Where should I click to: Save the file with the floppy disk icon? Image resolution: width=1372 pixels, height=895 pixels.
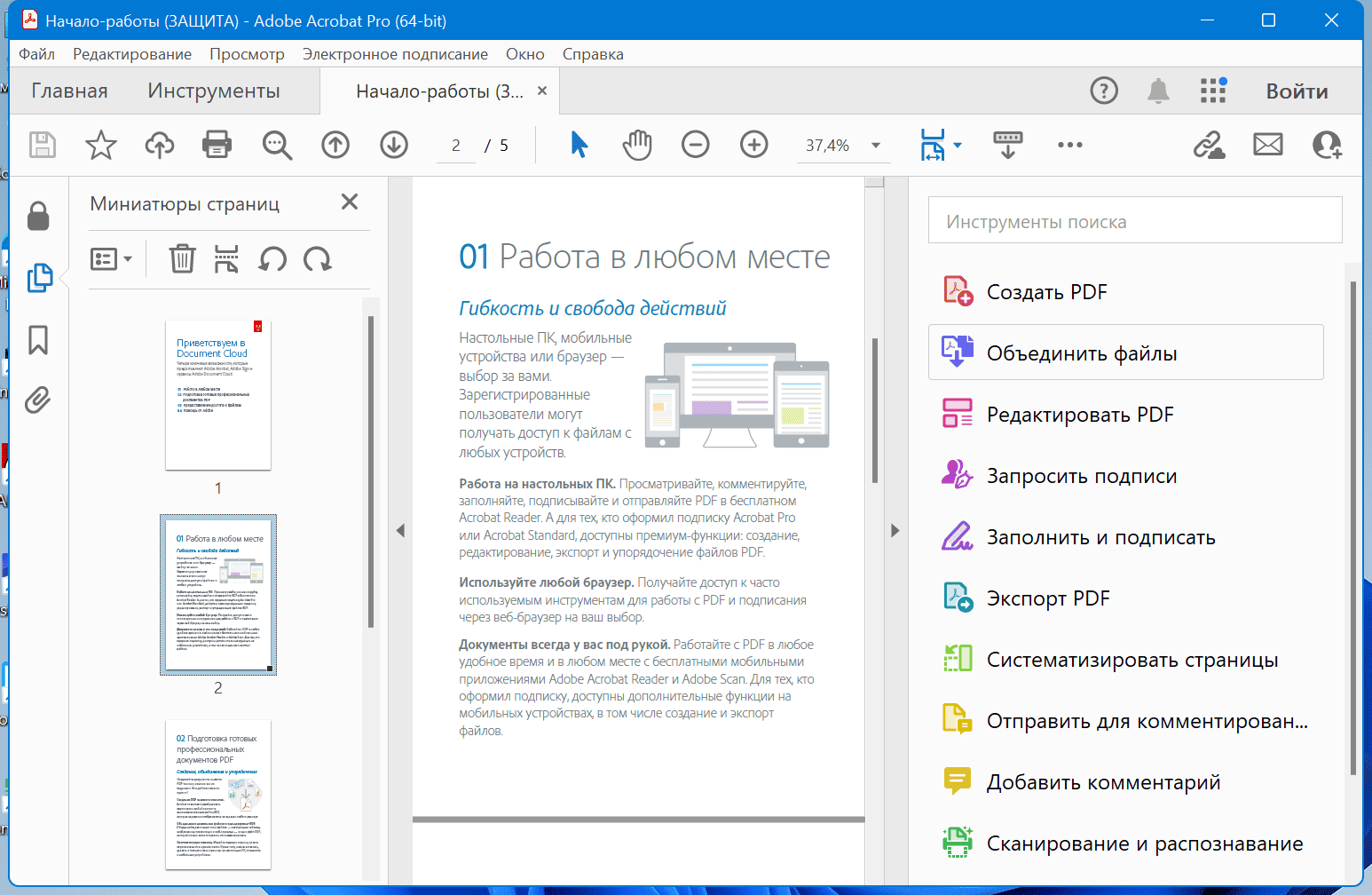42,145
